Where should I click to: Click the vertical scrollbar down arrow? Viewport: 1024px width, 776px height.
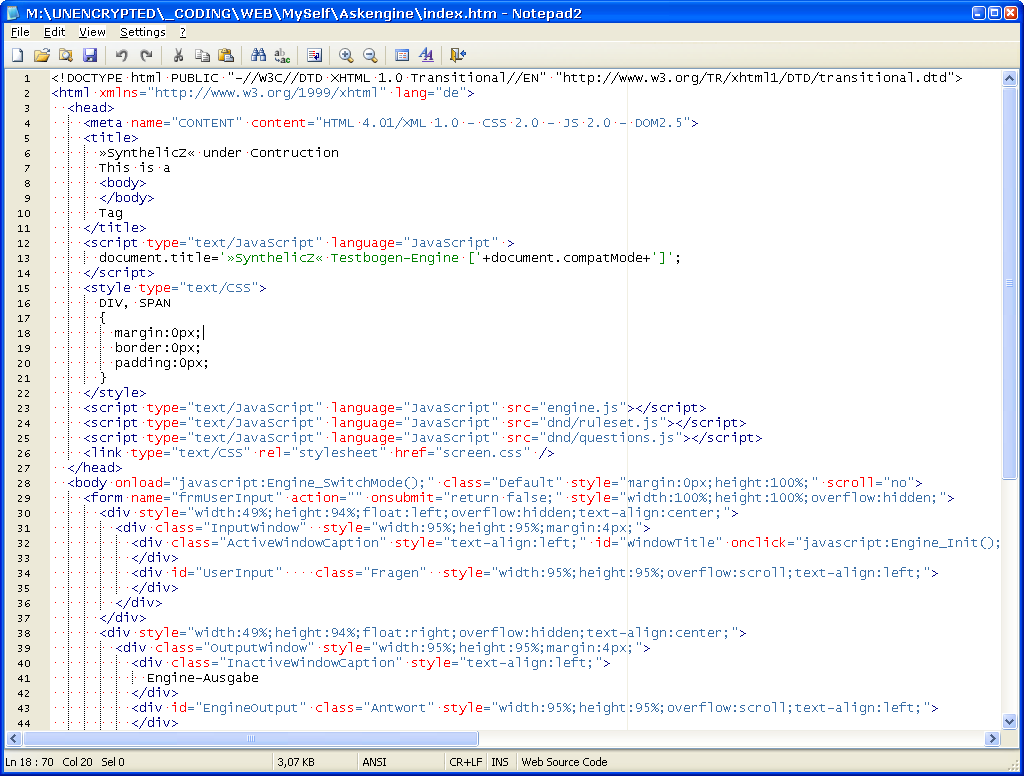pyautogui.click(x=1010, y=722)
